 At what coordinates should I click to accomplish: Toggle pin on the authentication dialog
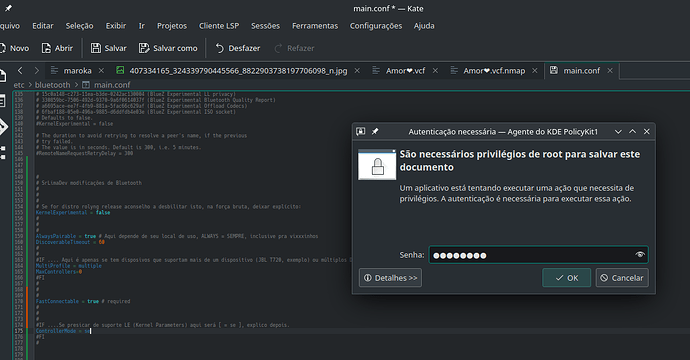click(x=375, y=132)
